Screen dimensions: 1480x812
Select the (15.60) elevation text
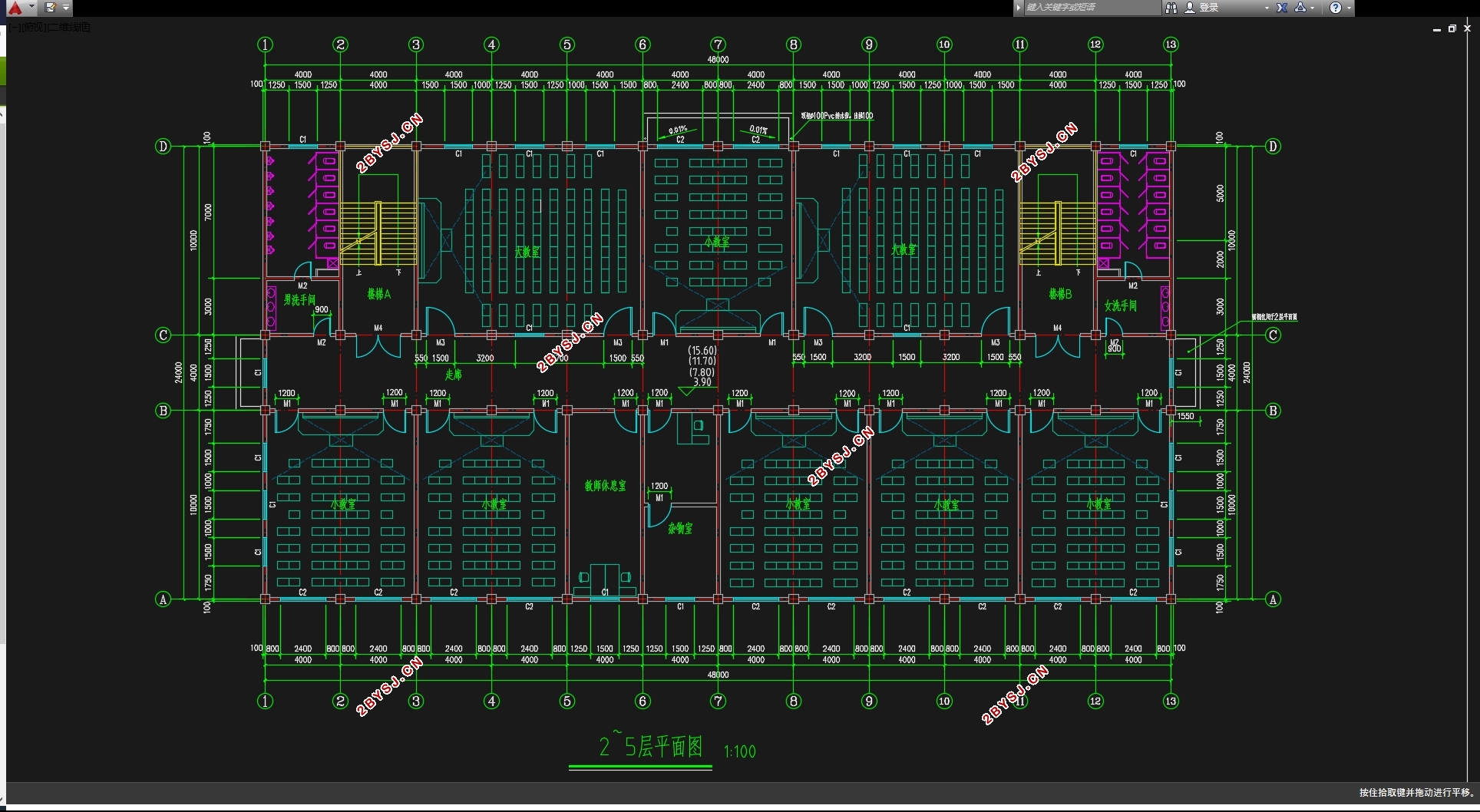[702, 350]
